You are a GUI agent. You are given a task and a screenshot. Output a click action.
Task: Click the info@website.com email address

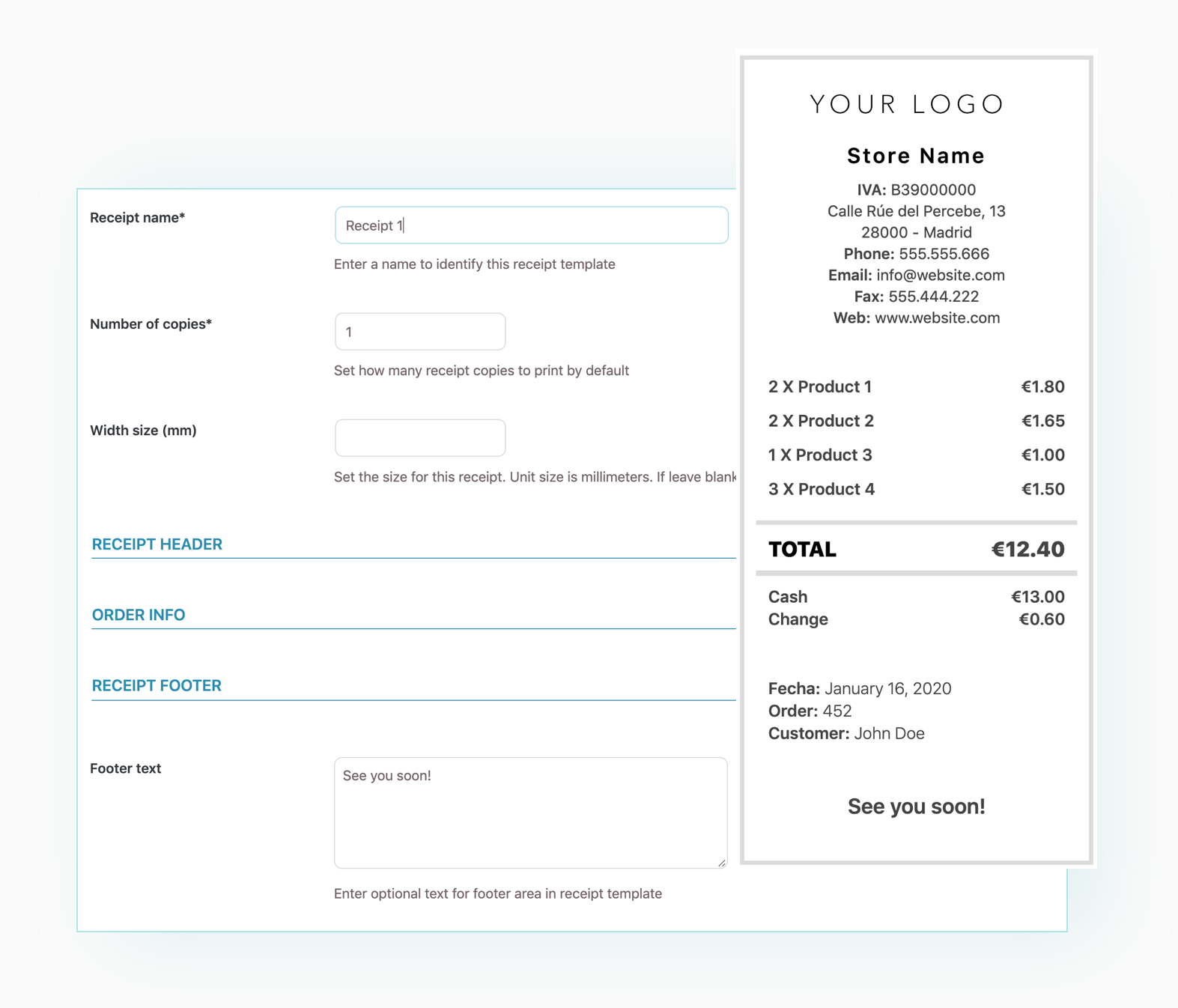click(940, 276)
